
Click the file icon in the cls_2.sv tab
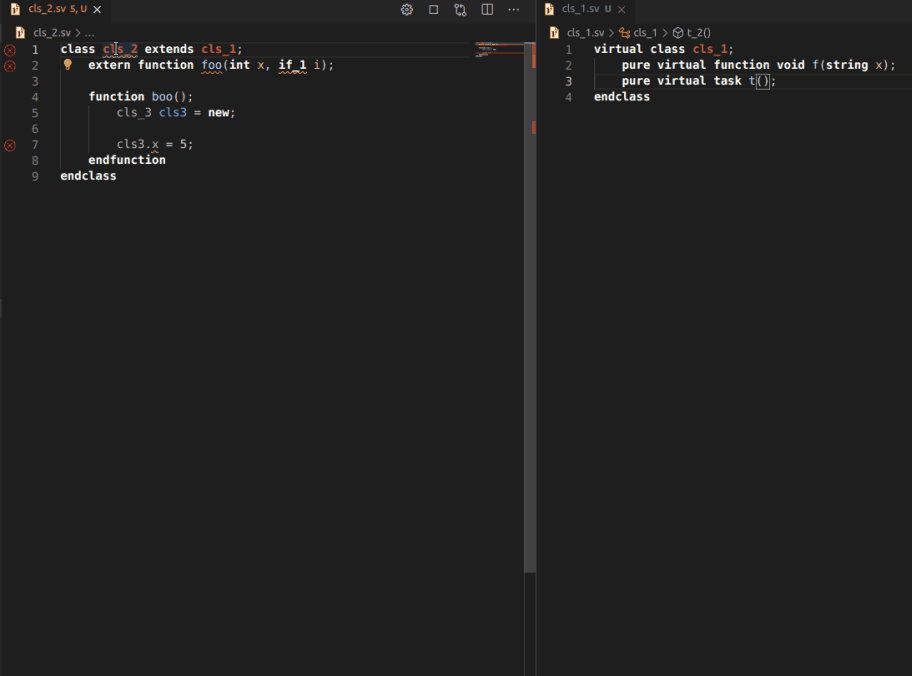coord(18,9)
